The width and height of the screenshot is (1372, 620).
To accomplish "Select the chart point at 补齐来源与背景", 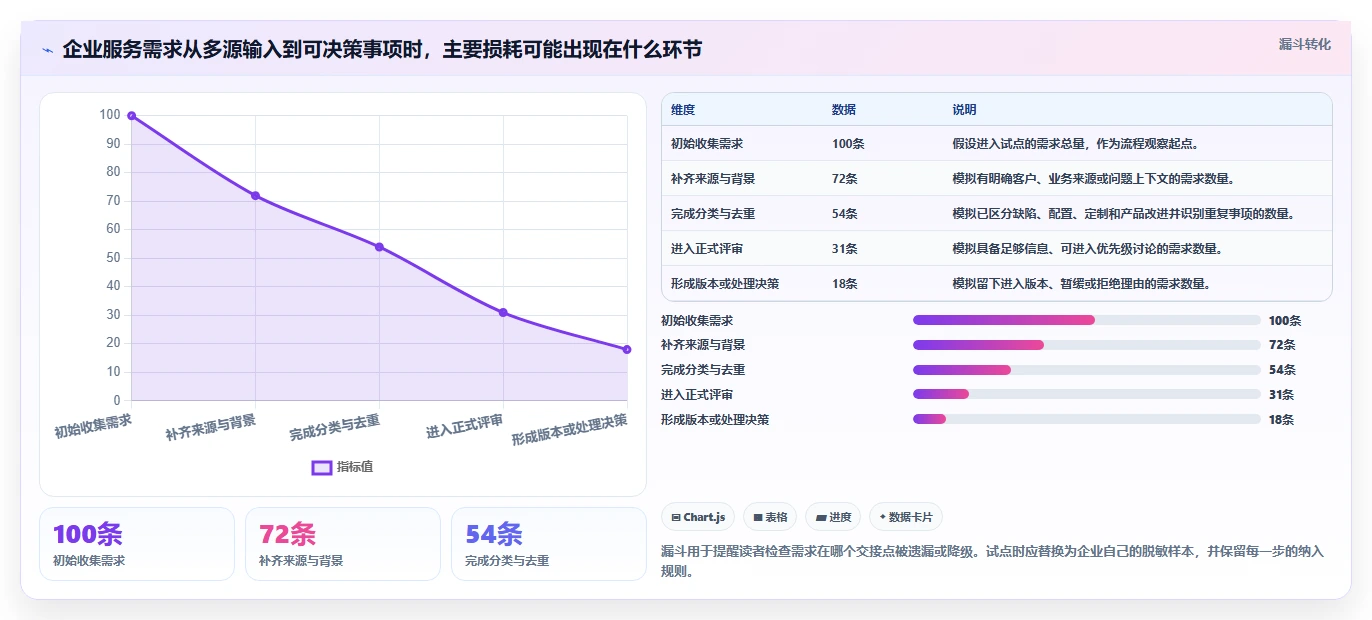I will 255,196.
